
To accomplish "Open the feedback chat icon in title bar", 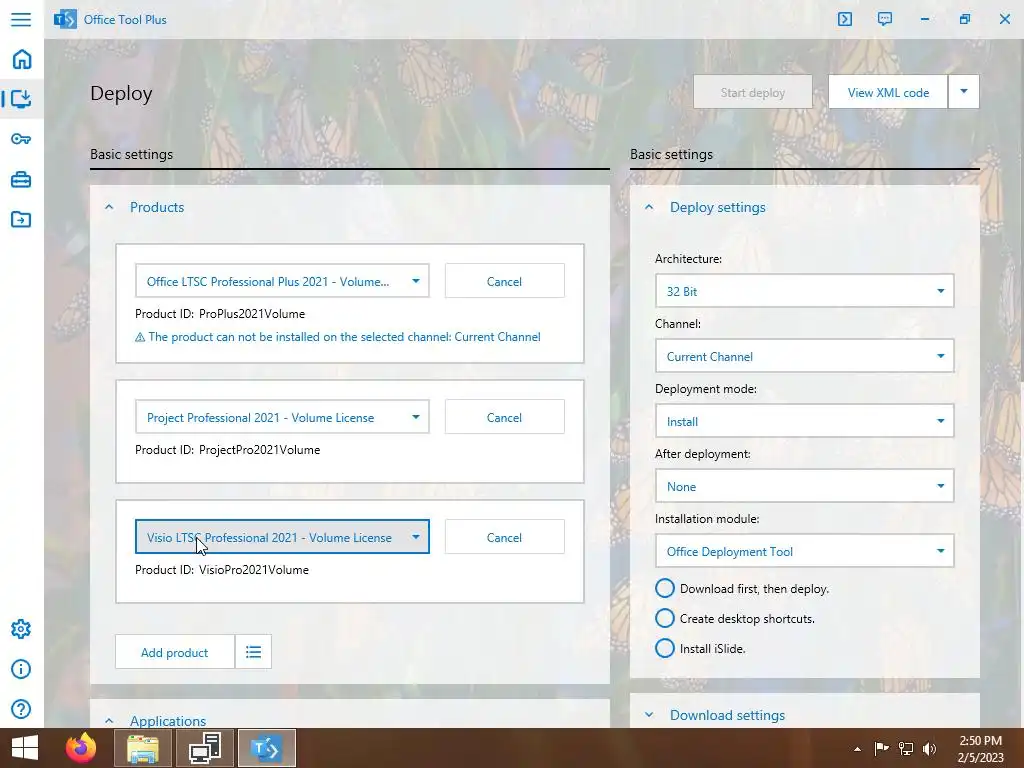I will (885, 19).
